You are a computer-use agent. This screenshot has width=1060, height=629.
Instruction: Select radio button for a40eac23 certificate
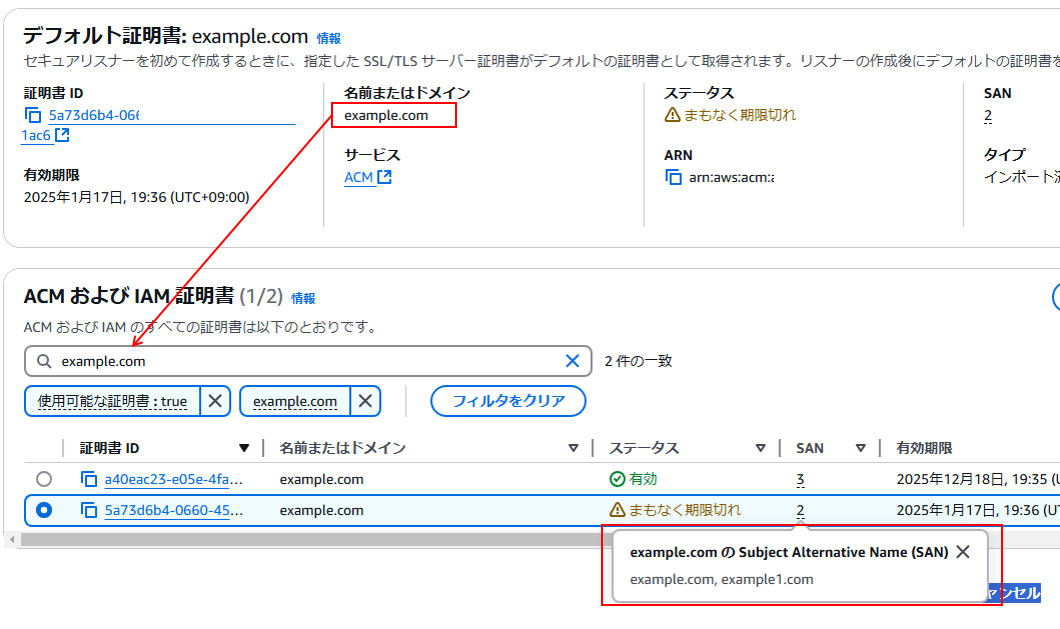click(44, 479)
